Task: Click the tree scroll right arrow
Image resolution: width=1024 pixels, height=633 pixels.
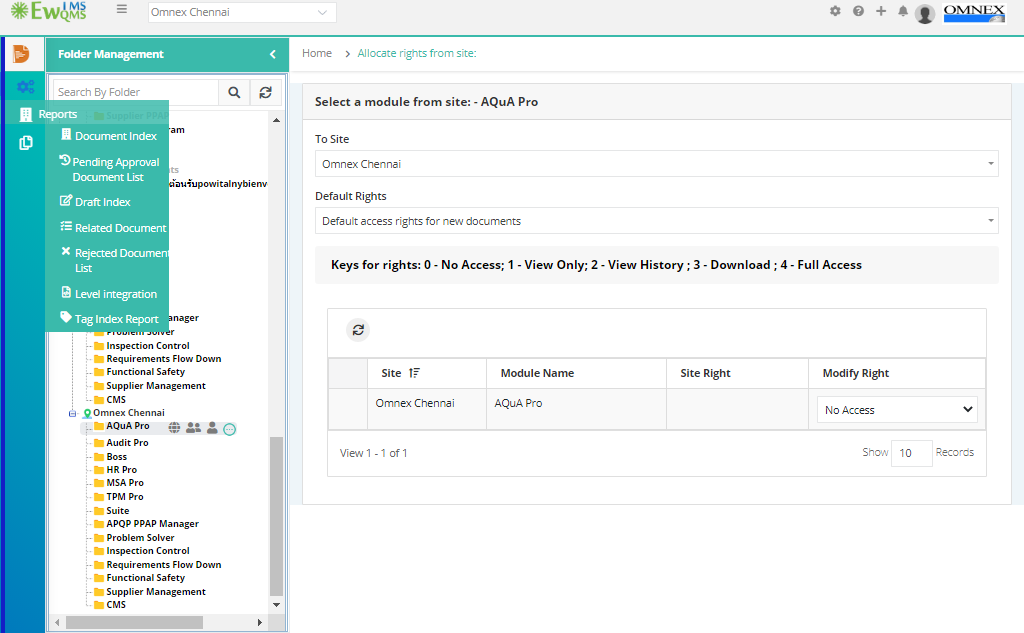Action: pos(260,622)
